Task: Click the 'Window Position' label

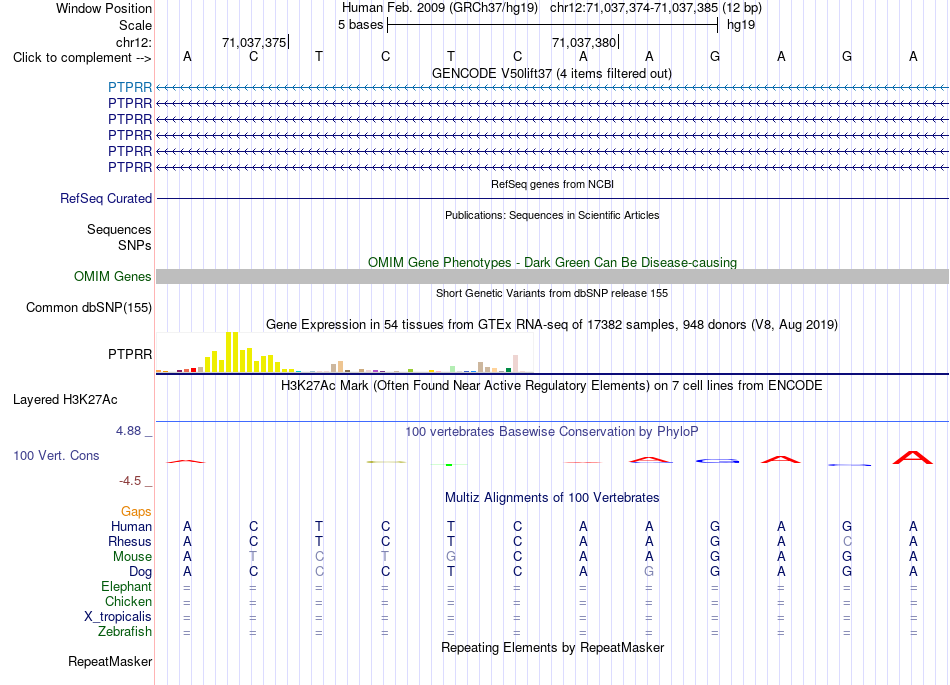Action: pyautogui.click(x=104, y=8)
